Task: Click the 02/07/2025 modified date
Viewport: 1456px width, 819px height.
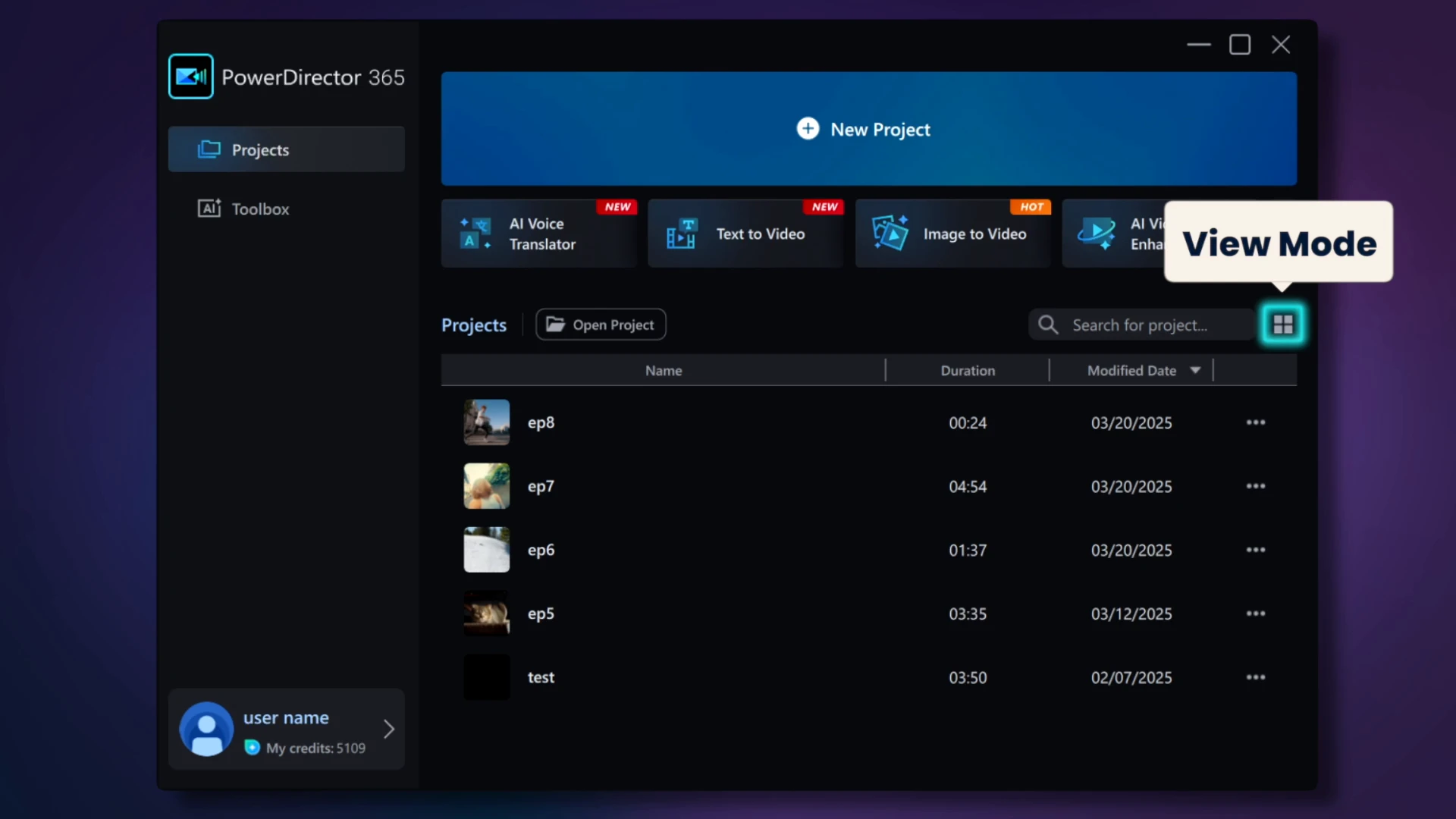Action: [x=1131, y=678]
